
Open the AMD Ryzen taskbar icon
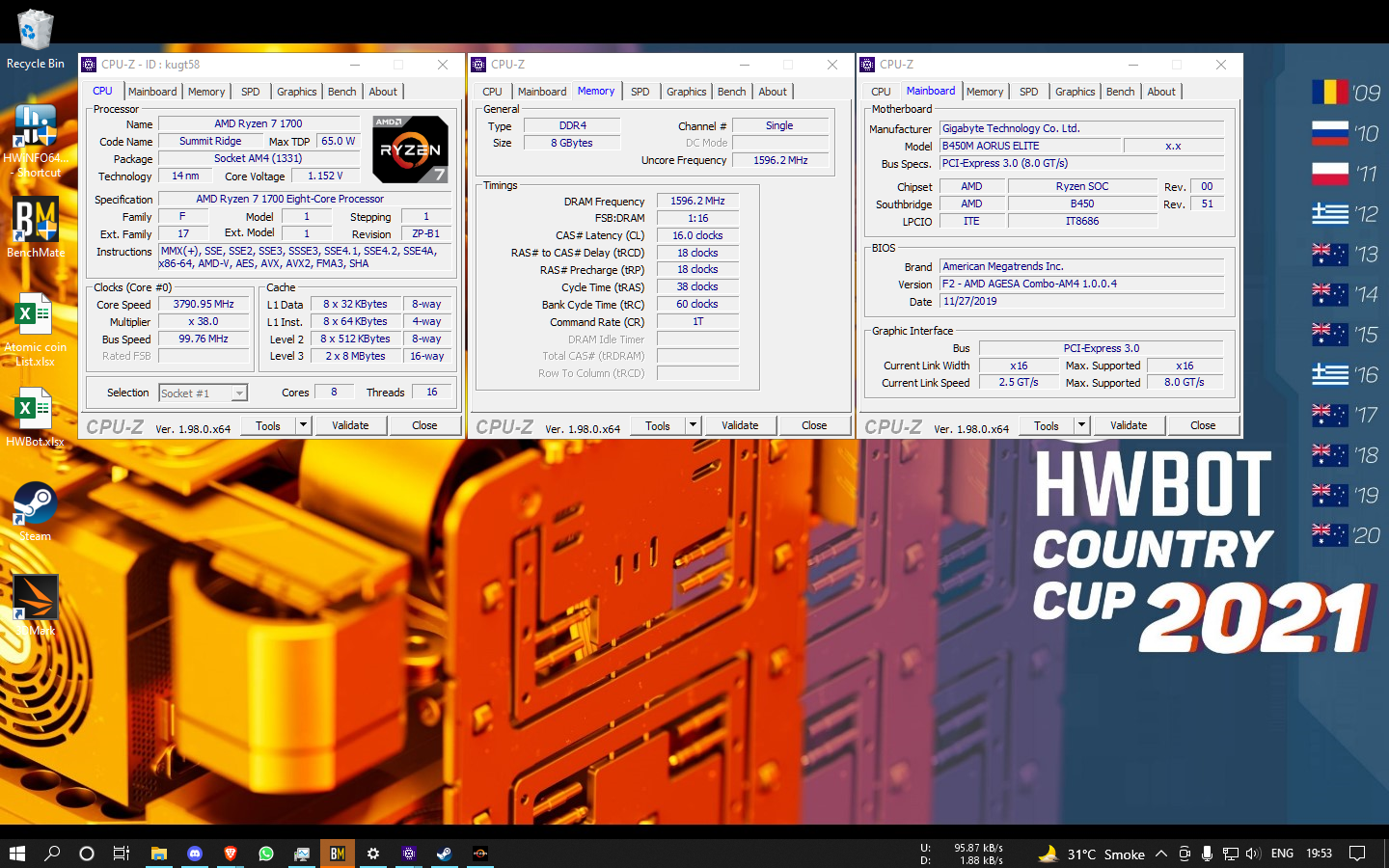[480, 854]
